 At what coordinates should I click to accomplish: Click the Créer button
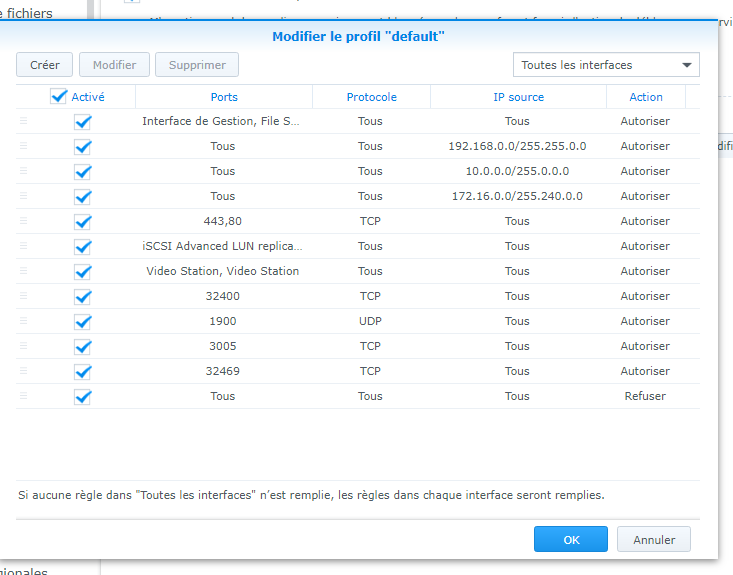tap(44, 65)
